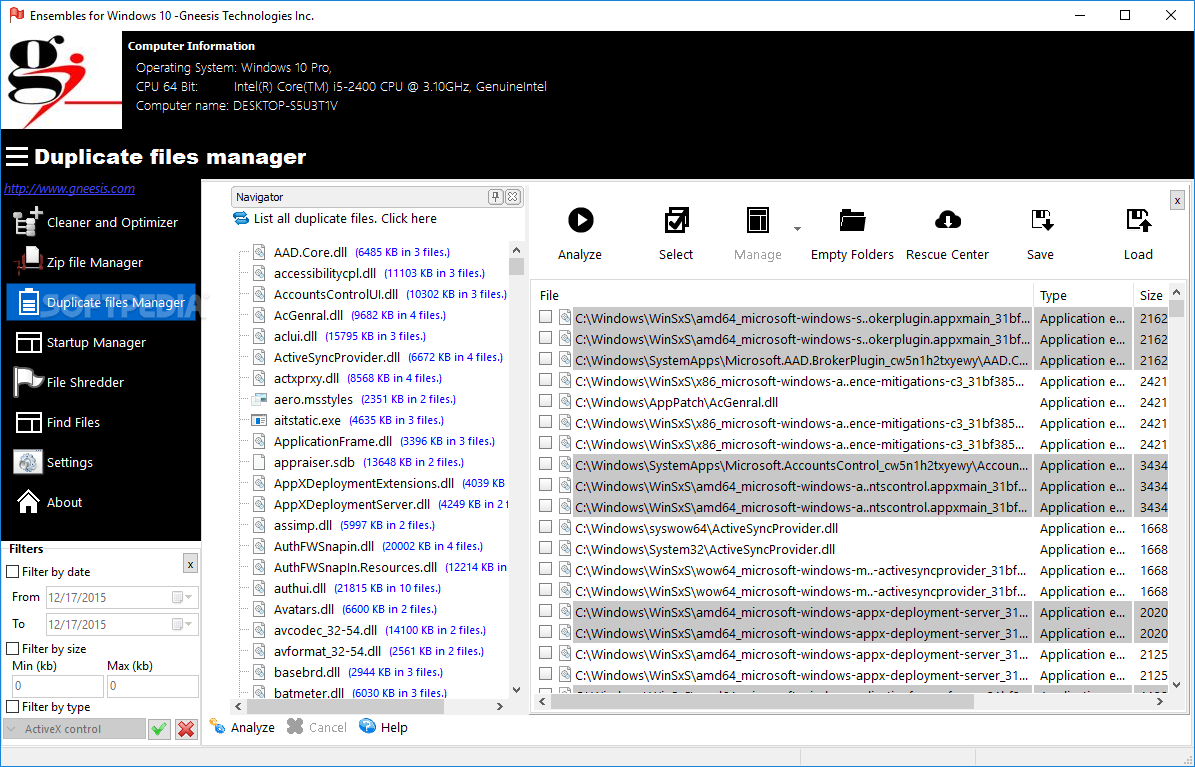Screen dimensions: 1195x767
Task: Click the navigator vertical scrollbar thumb
Action: (x=517, y=266)
